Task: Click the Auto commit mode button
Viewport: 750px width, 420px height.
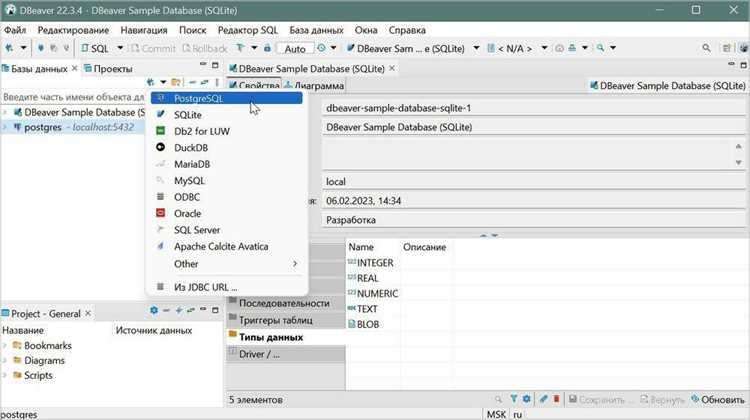Action: pos(295,49)
